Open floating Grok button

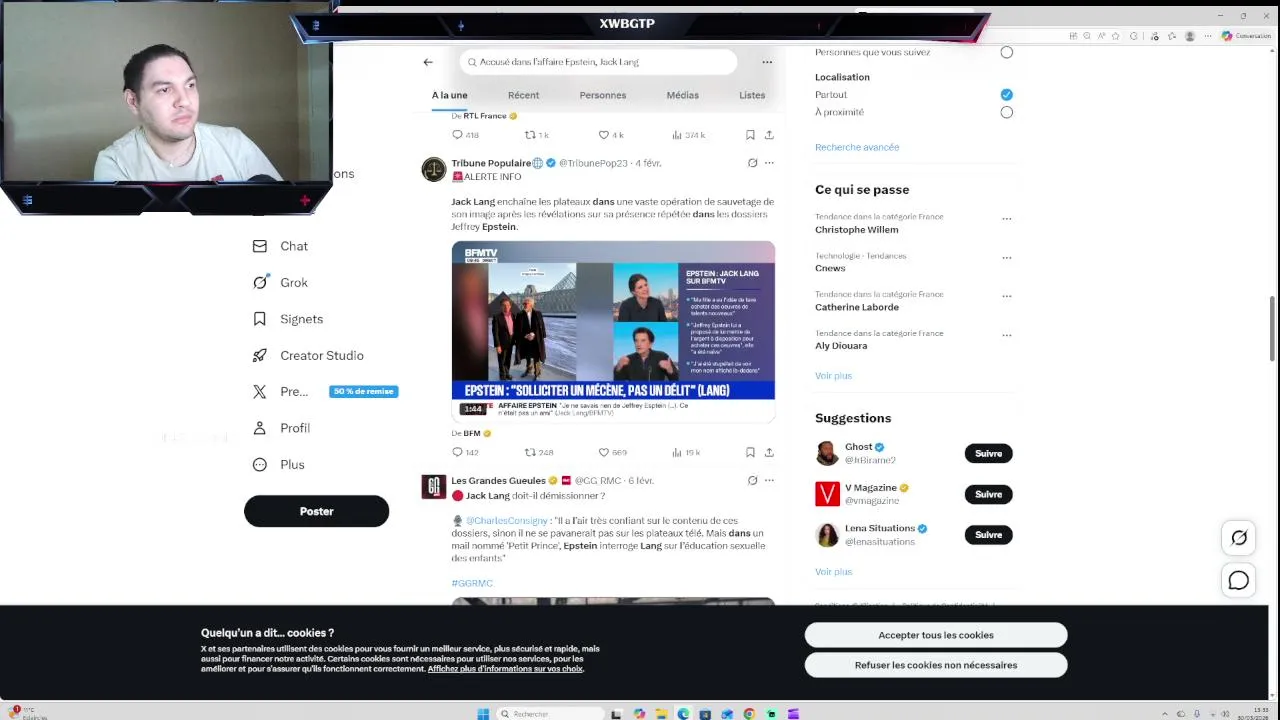(x=1238, y=538)
